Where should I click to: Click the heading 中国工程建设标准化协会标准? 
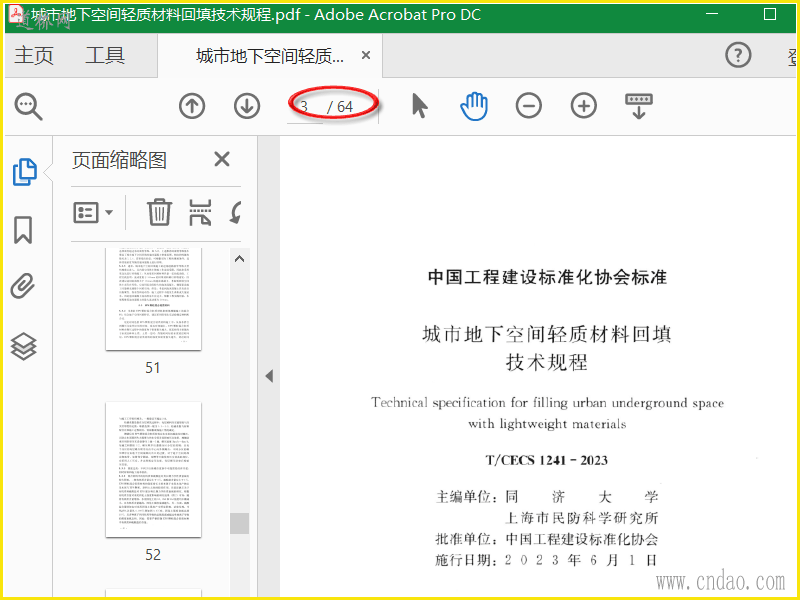point(547,277)
